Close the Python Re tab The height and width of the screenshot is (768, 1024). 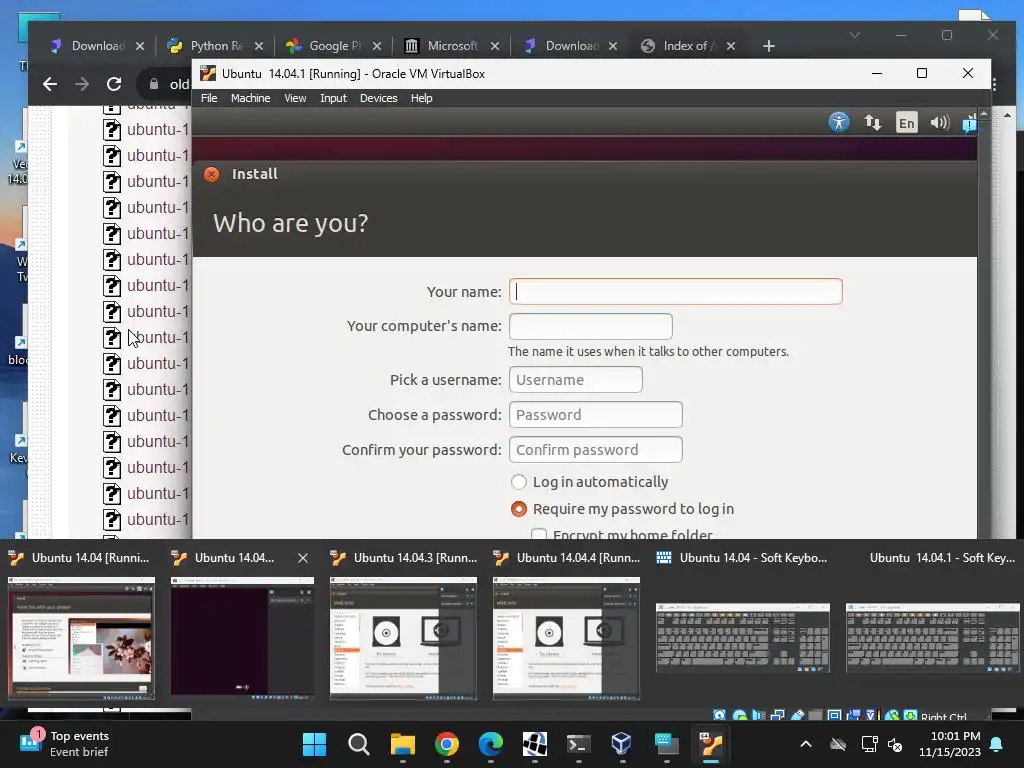tap(259, 46)
